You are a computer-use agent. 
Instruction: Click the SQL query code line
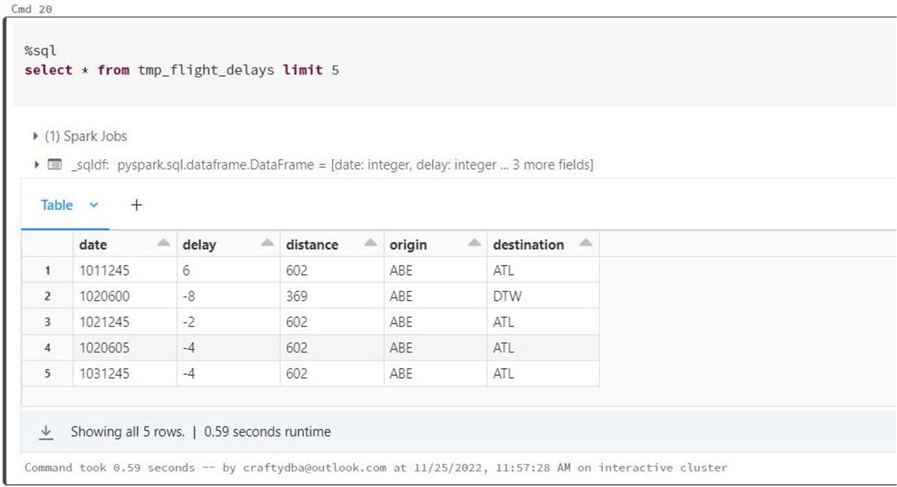[x=181, y=70]
